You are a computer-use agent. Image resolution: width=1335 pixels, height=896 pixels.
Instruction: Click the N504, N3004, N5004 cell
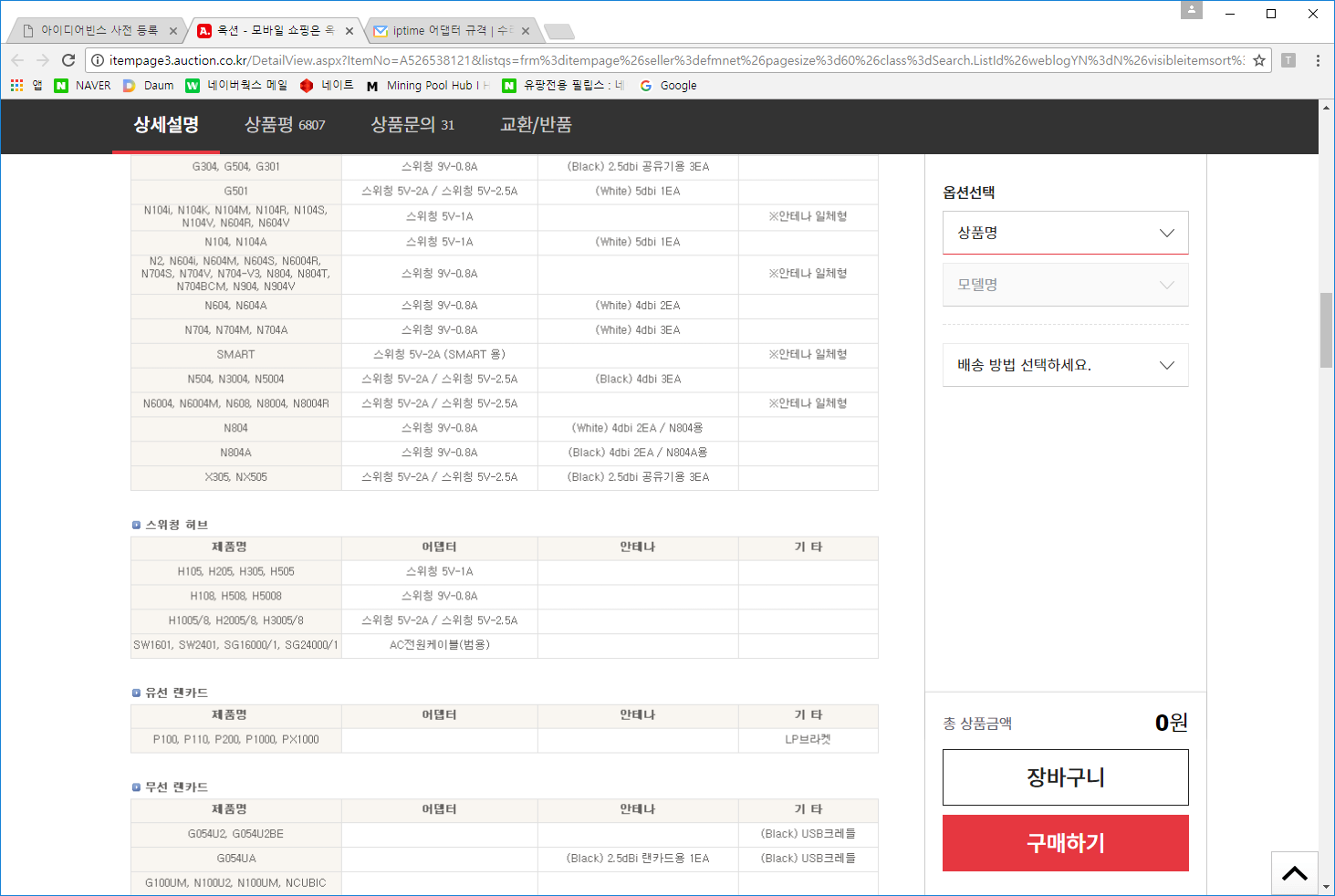coord(236,380)
